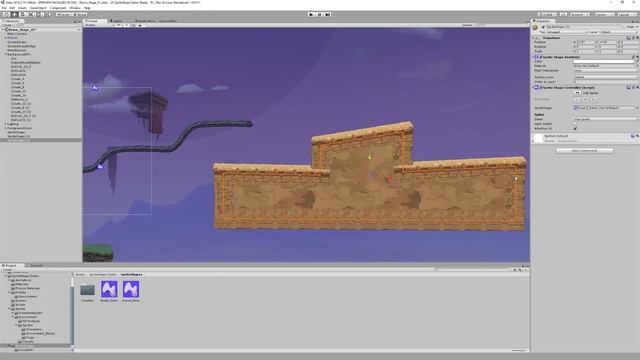Screen dimensions: 640x360
Task: Select the Rect transform tool
Action: coord(39,14)
